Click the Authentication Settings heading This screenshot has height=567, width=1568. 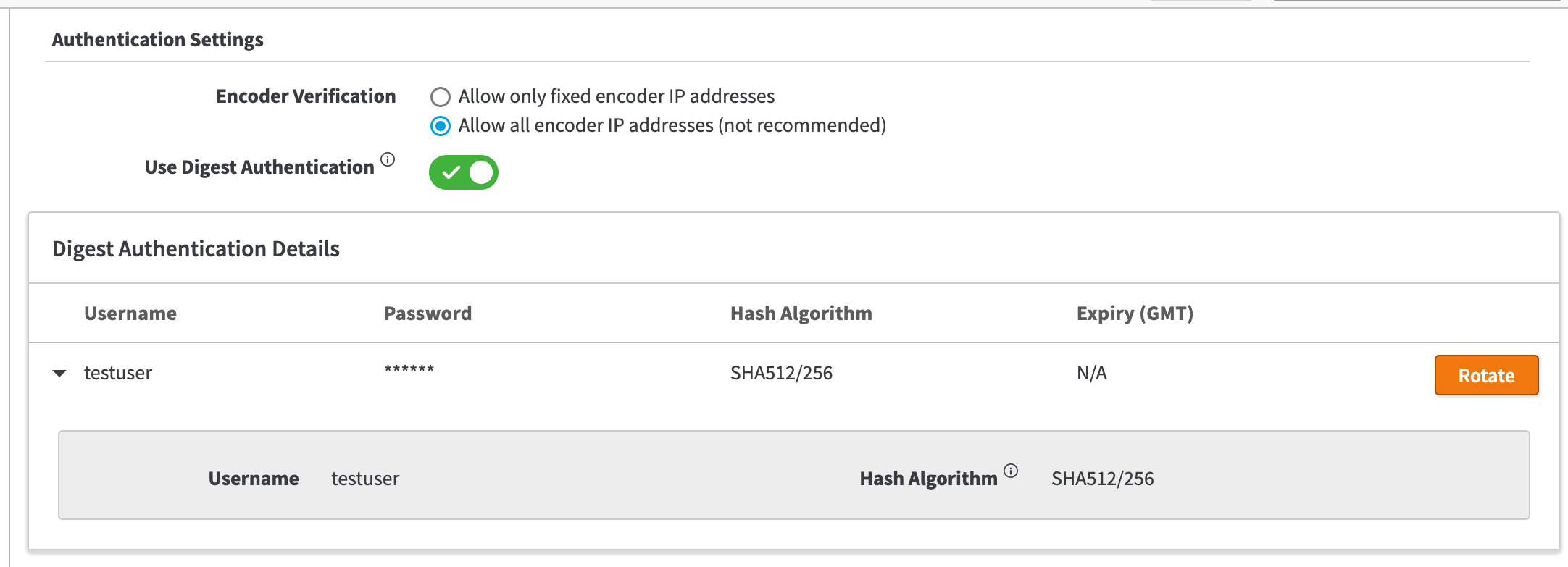[157, 40]
